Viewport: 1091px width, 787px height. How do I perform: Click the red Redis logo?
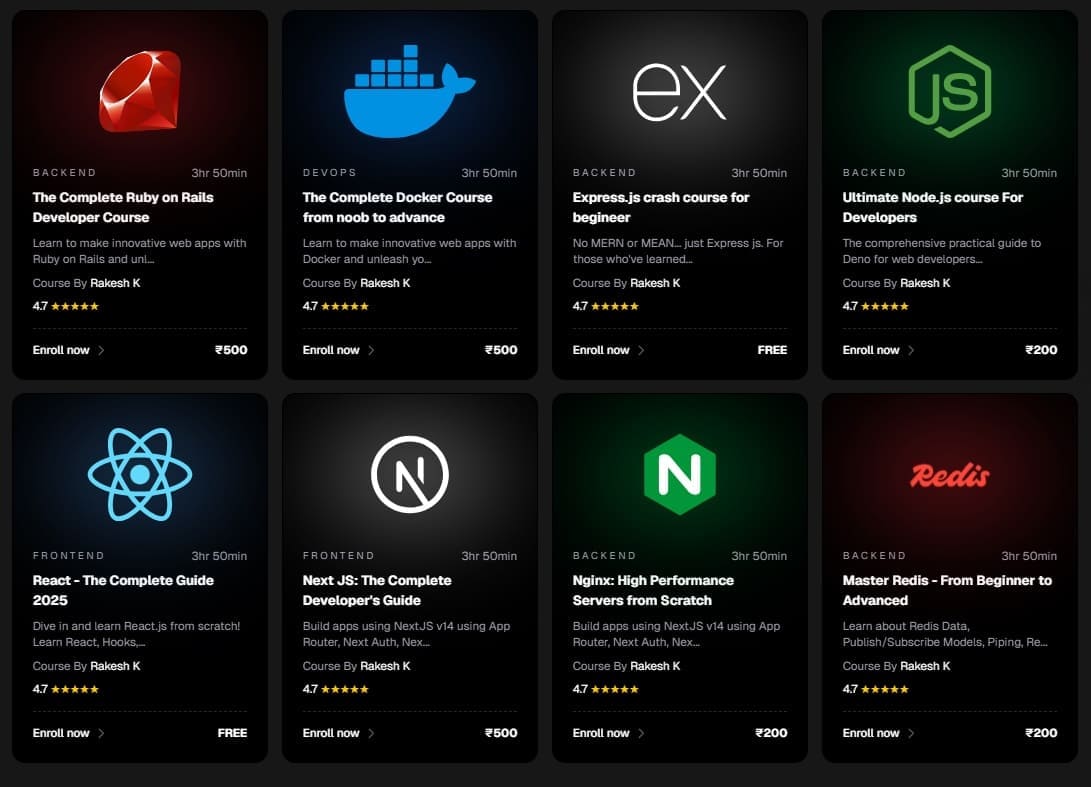coord(949,475)
